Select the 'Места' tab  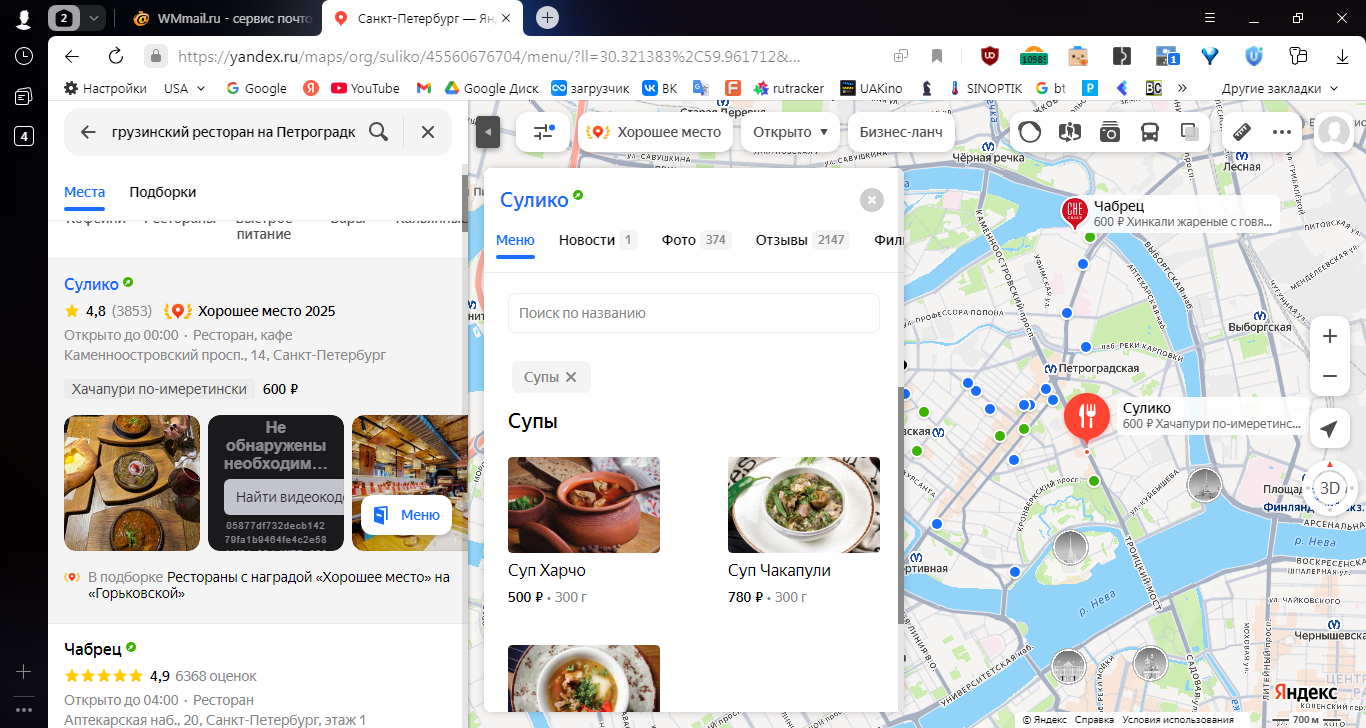pyautogui.click(x=85, y=192)
